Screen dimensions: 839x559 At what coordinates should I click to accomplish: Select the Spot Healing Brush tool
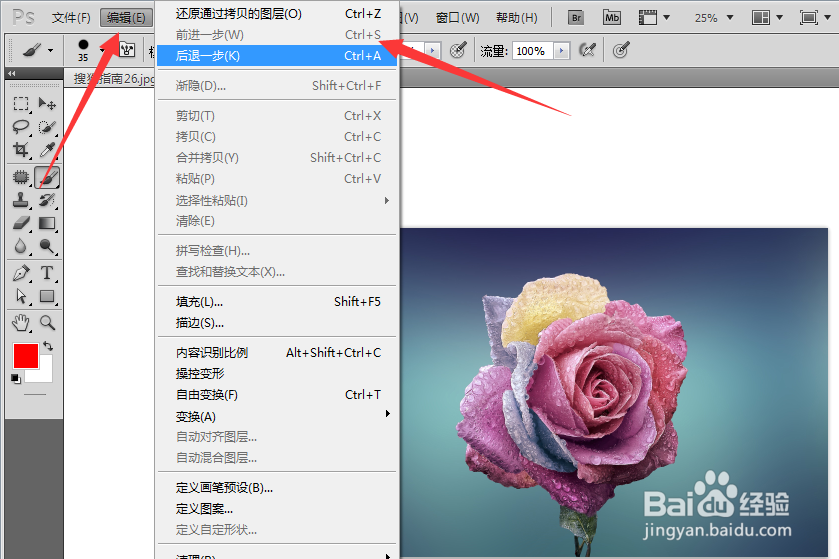(21, 177)
